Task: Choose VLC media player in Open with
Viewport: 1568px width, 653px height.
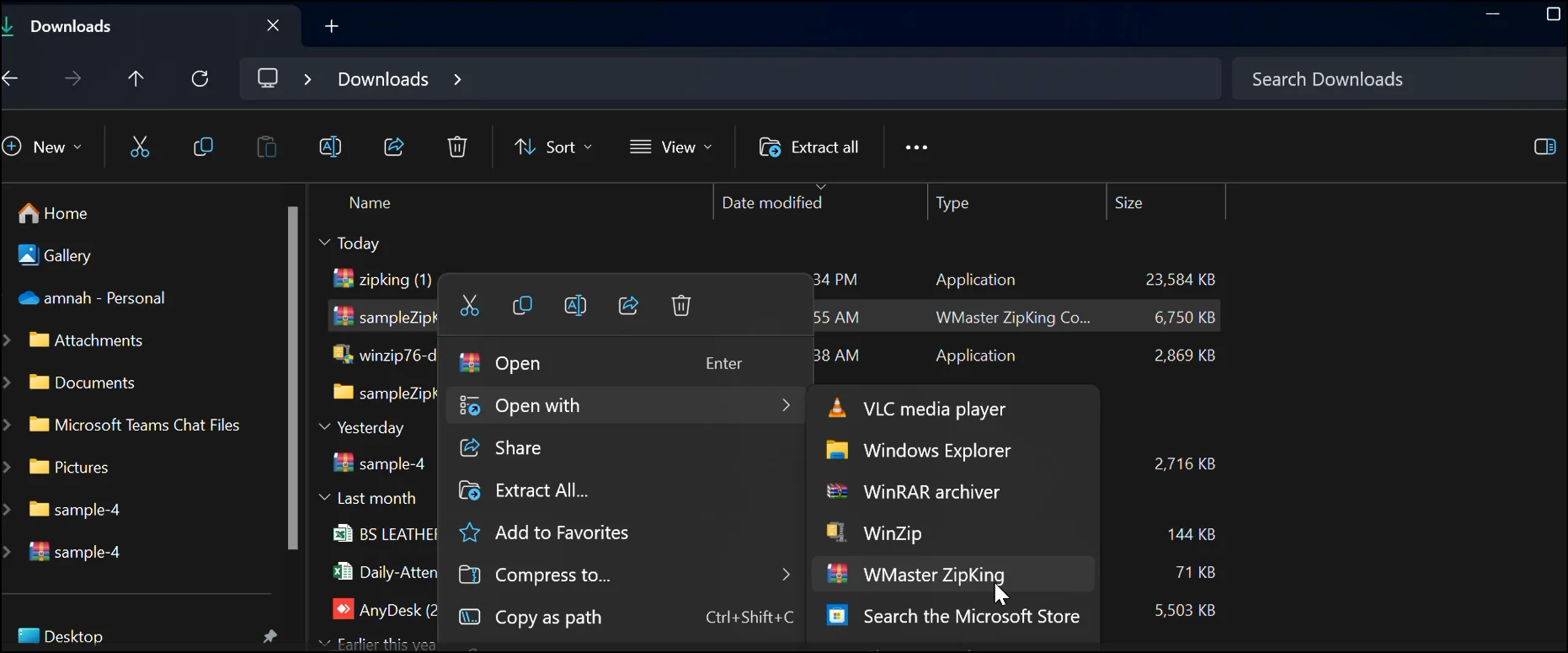Action: 953,409
